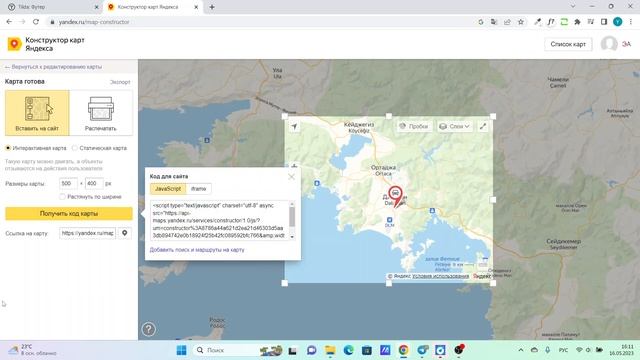Open 'Условия использования' link on map
Image resolution: width=640 pixels, height=360 pixels.
(440, 276)
